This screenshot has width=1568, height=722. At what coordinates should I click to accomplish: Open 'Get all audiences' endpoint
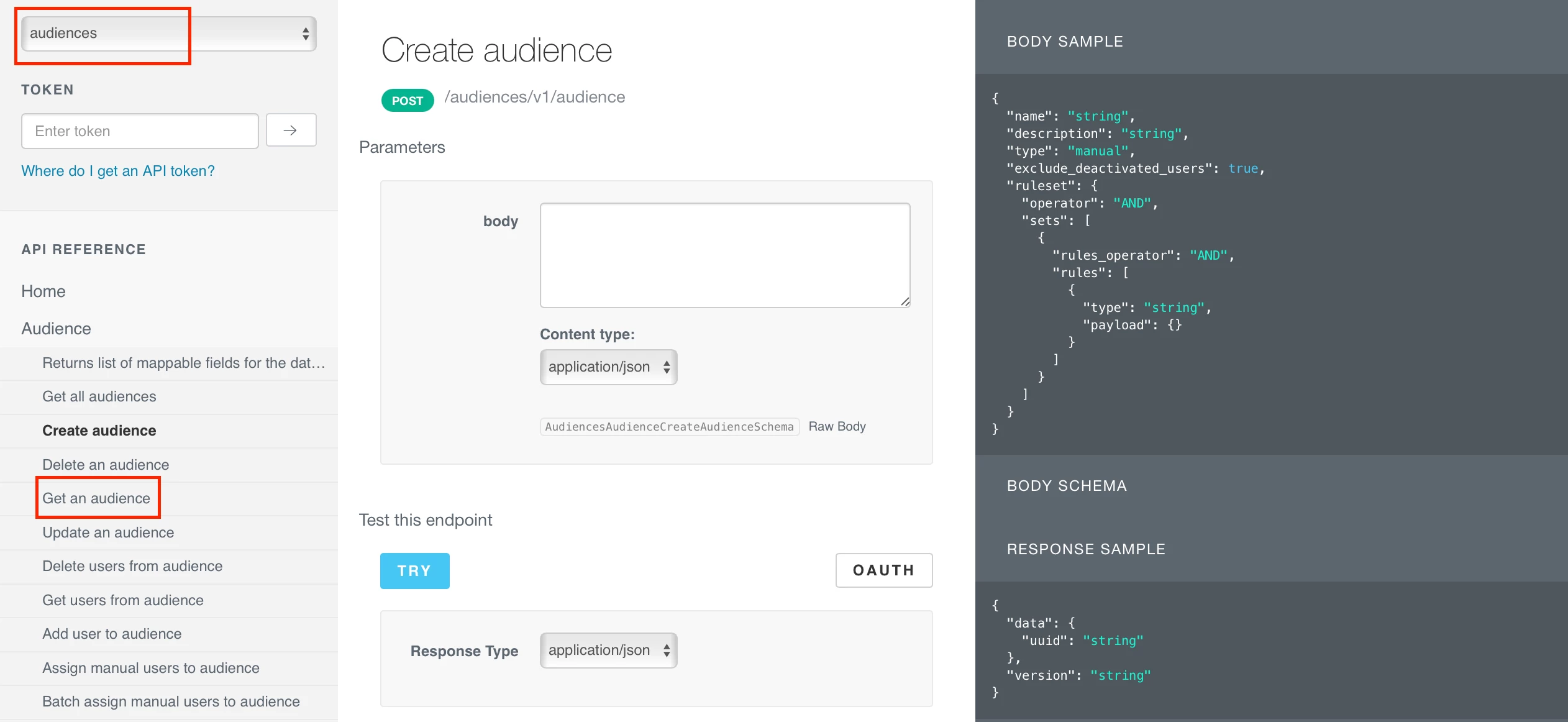click(x=99, y=396)
